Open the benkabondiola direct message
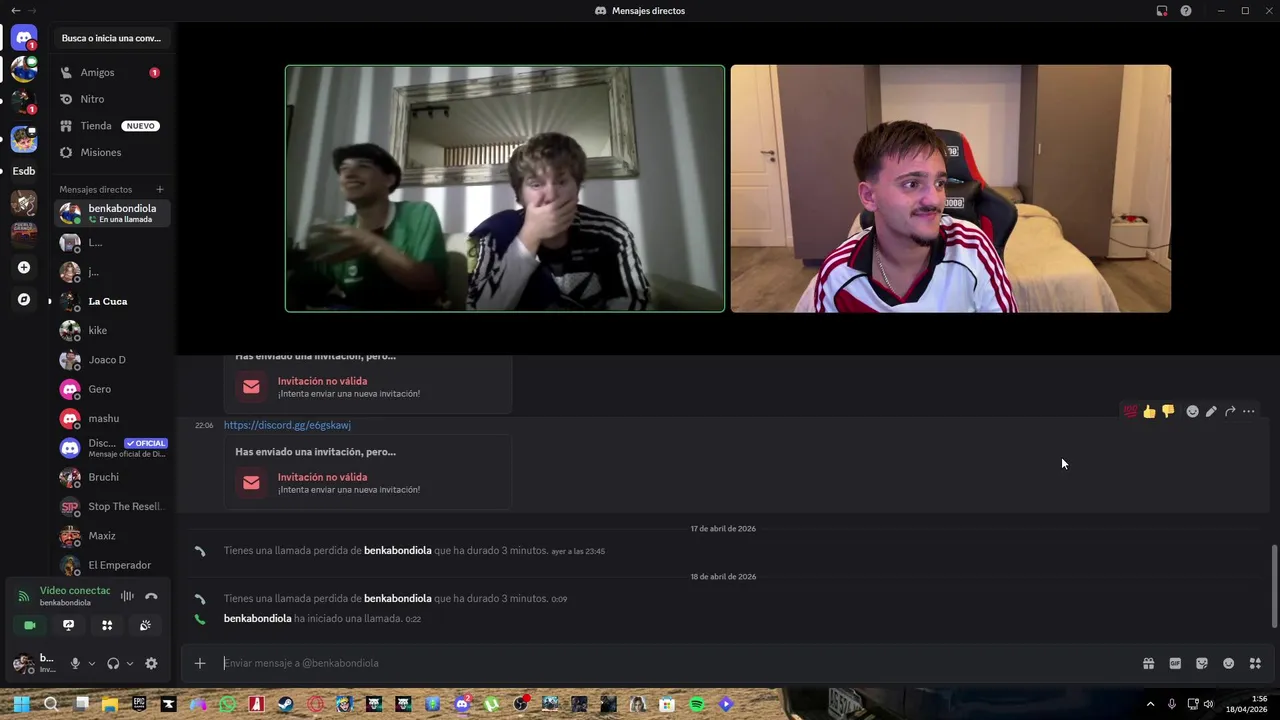This screenshot has width=1280, height=720. pos(112,213)
